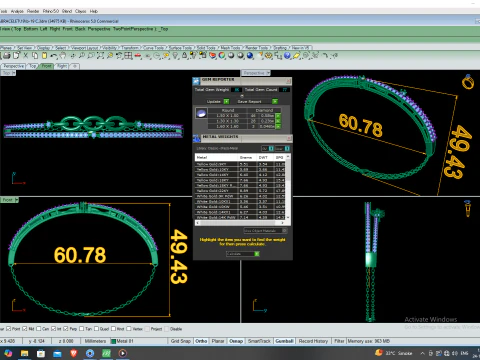Viewport: 480px width, 360px height.
Task: Click the gear Options icon in toolbar
Action: click(269, 56)
